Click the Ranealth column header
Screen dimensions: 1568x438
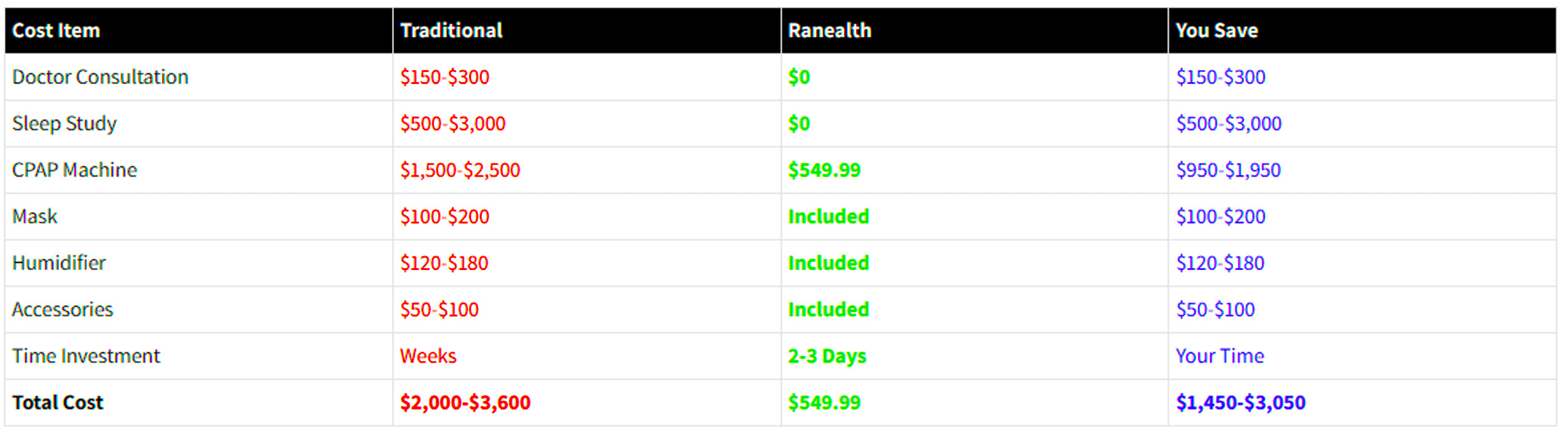coord(829,31)
